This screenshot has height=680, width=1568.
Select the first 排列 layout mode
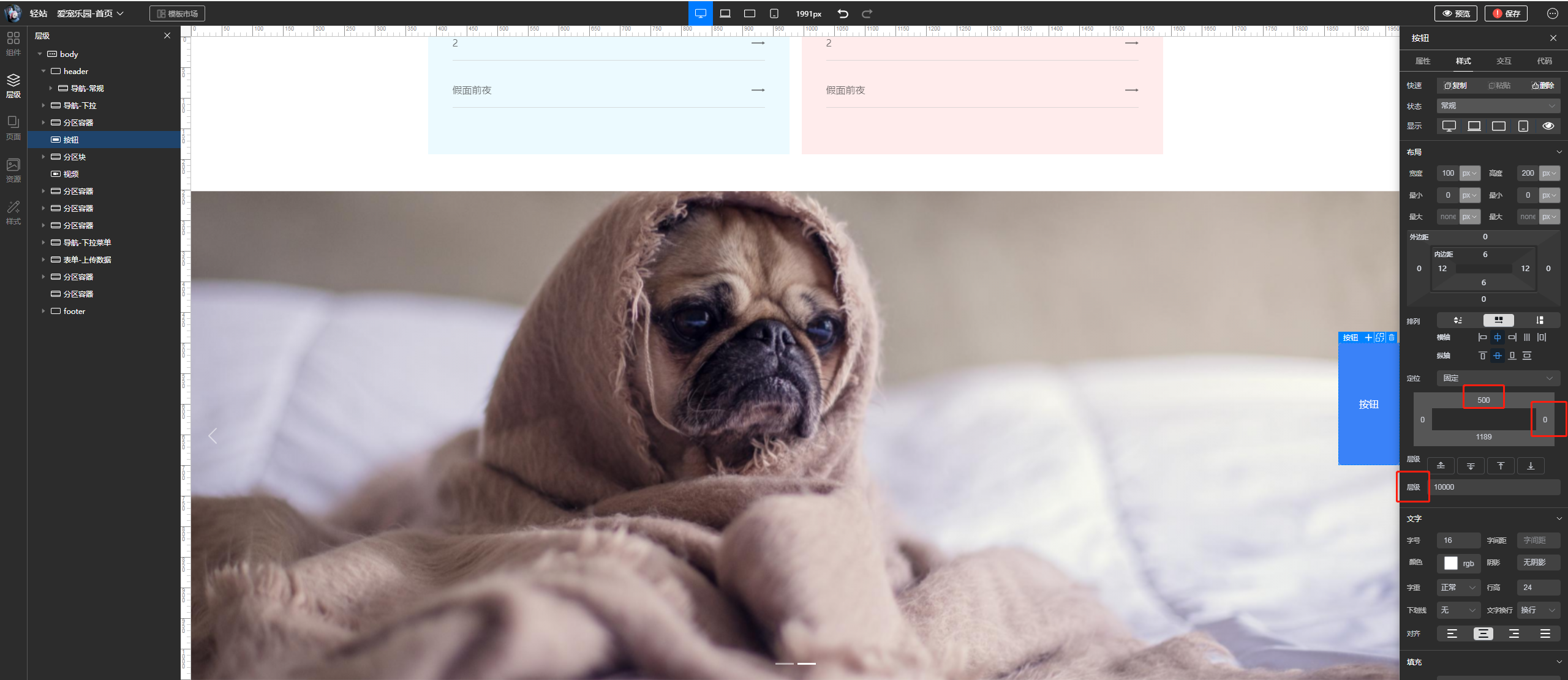coord(1458,320)
